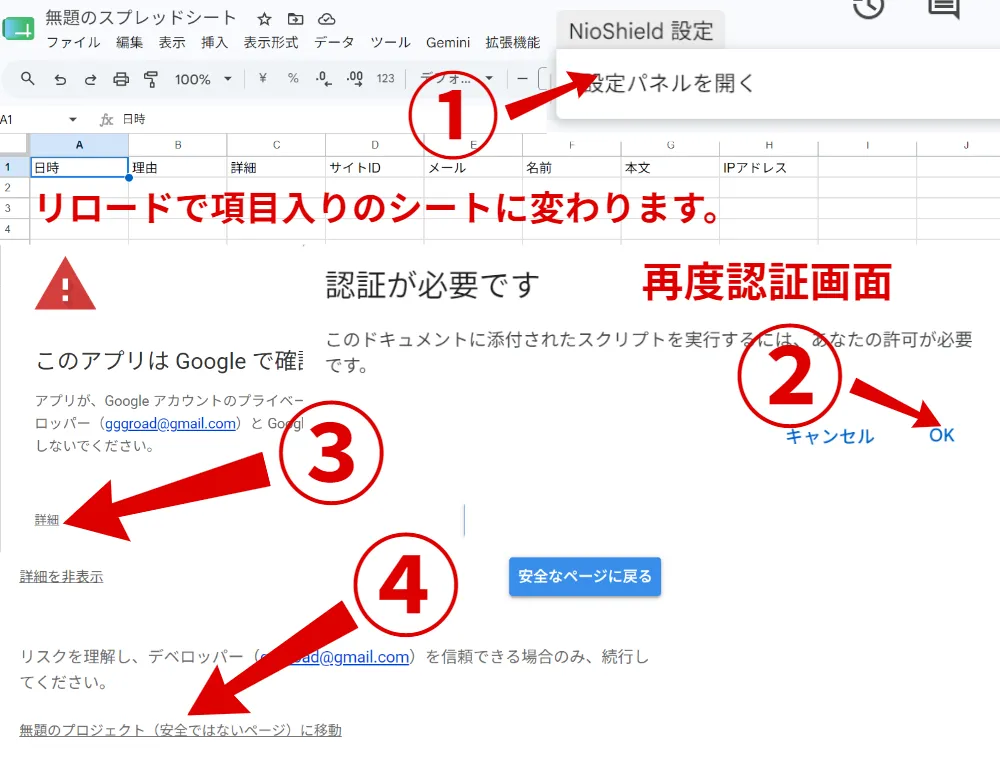Click the move to folder icon
Image resolution: width=1000 pixels, height=764 pixels.
(x=295, y=19)
